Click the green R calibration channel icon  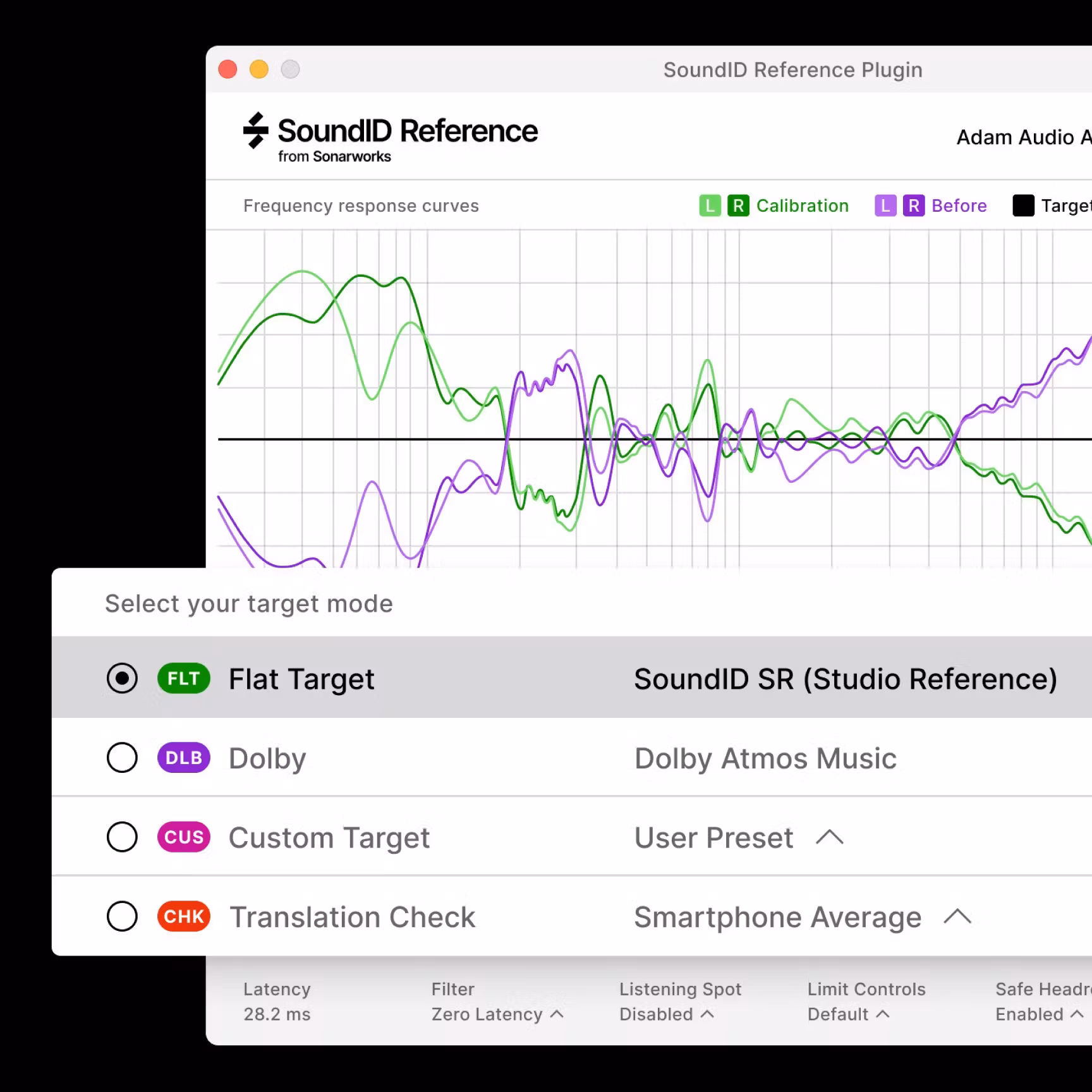coord(737,205)
